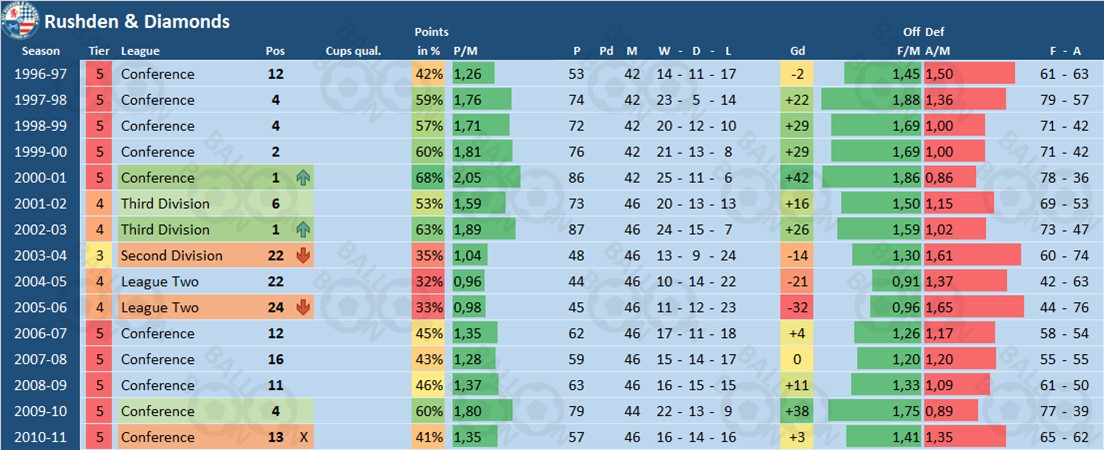Click the Rushden & Diamonds title
The height and width of the screenshot is (450, 1104).
point(136,21)
